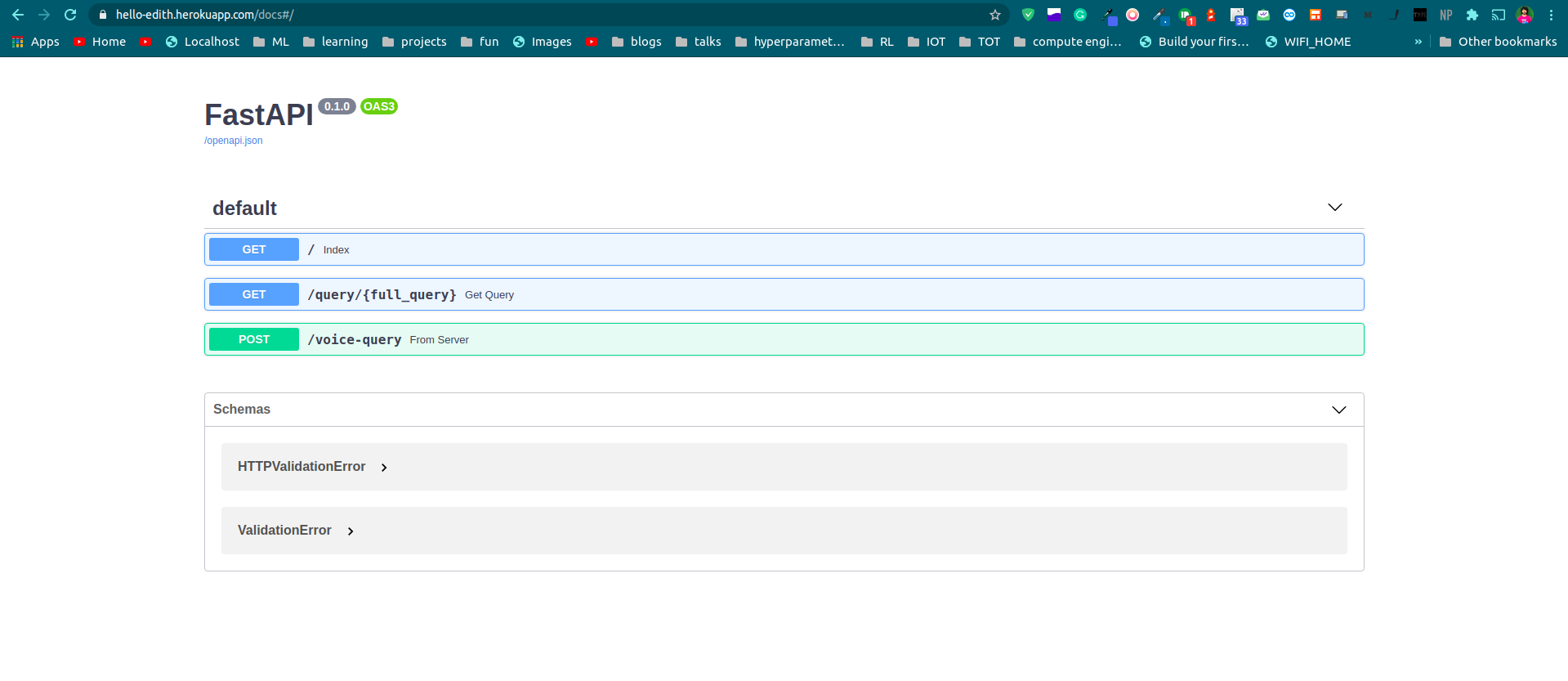Open the compute engi... bookmarks folder
The width and height of the screenshot is (1568, 681).
coord(1068,42)
